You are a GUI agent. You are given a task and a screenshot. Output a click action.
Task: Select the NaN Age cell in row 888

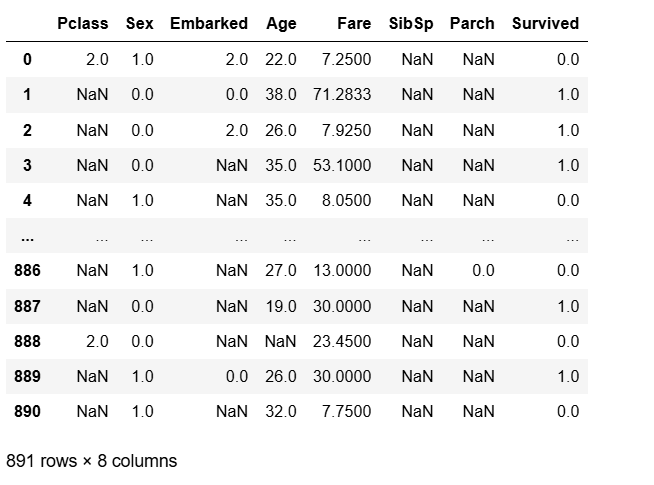[x=281, y=341]
